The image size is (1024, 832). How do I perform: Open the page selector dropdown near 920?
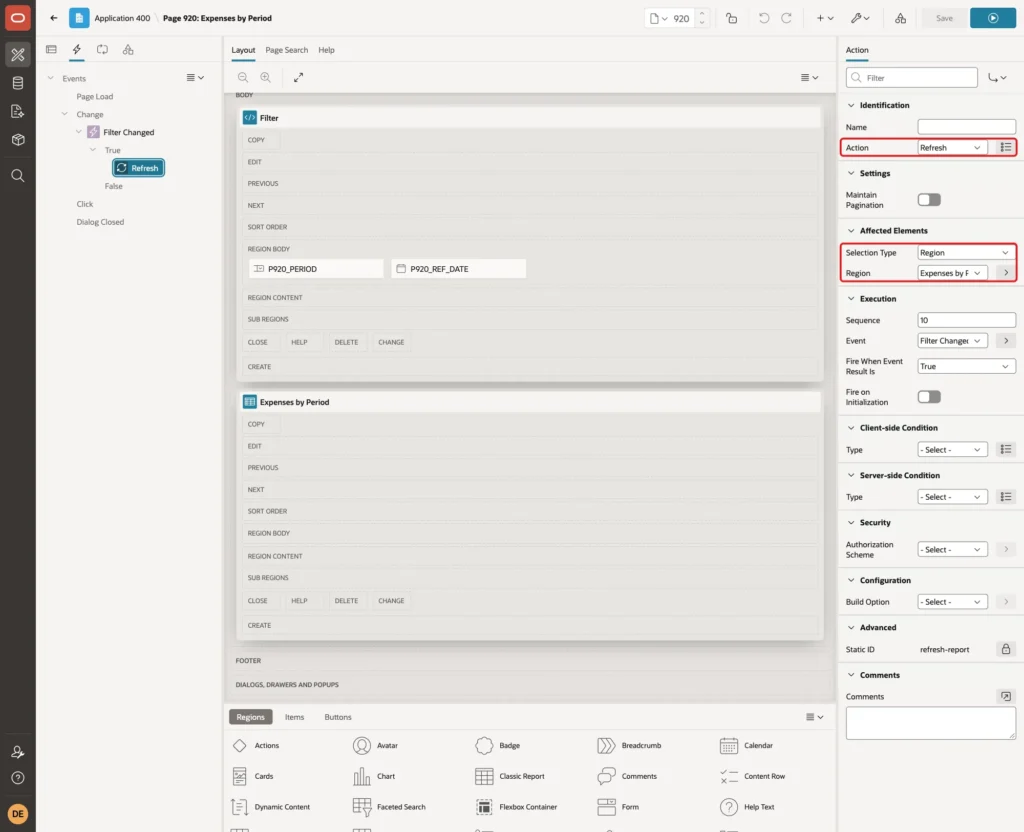[658, 18]
